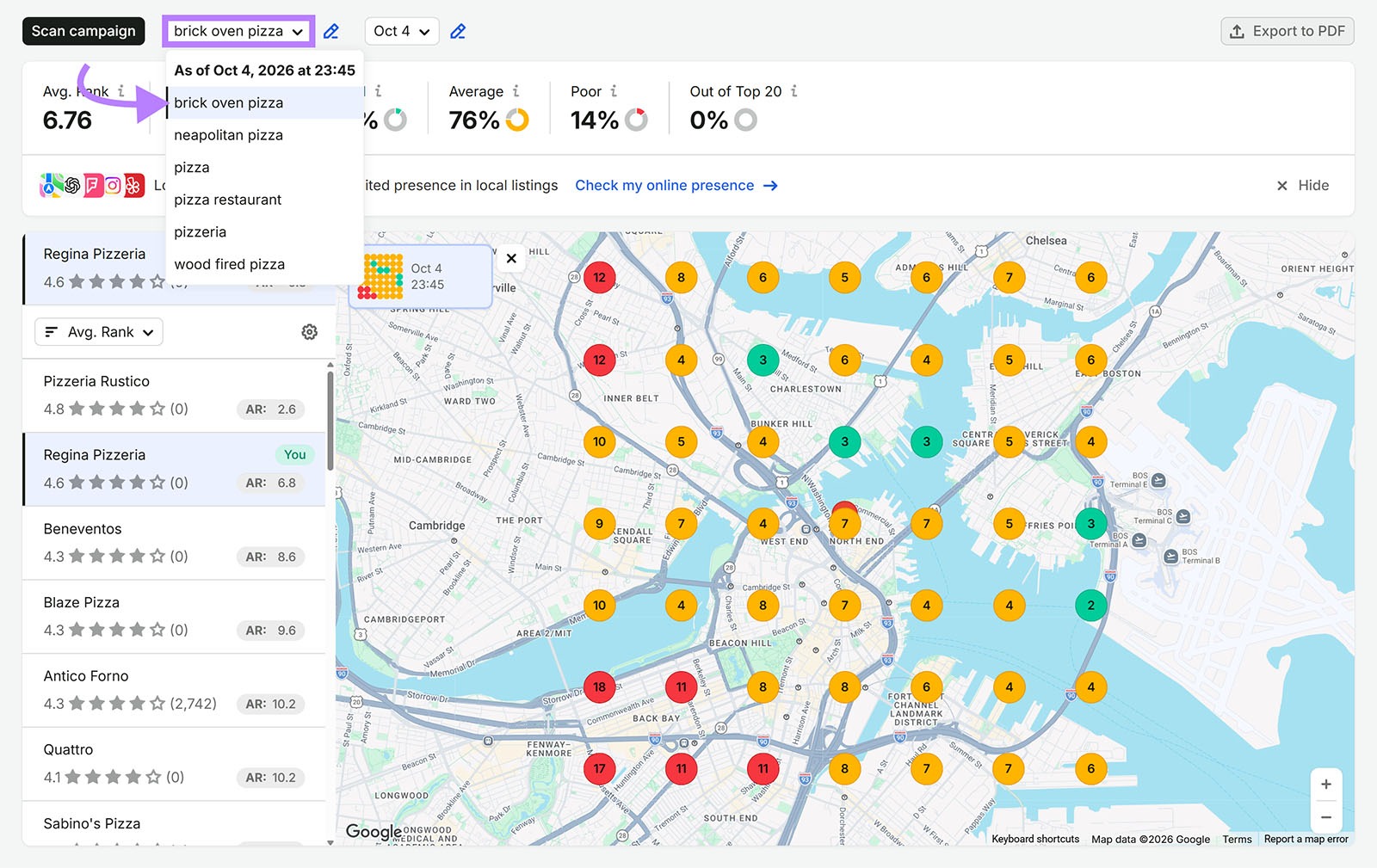This screenshot has width=1377, height=868.
Task: Click Report a map error link
Action: pyautogui.click(x=1306, y=840)
